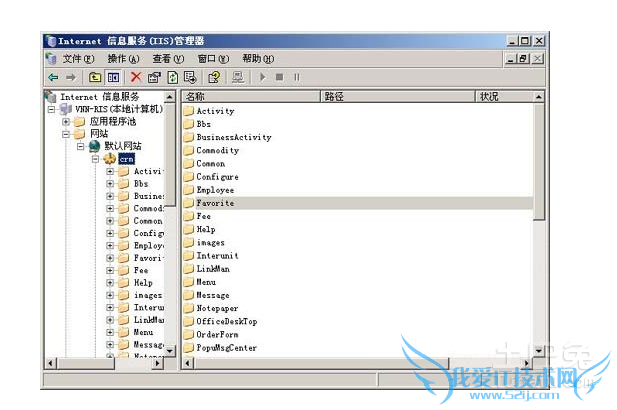617x410 pixels.
Task: Sort by the 状况 column header
Action: click(504, 96)
